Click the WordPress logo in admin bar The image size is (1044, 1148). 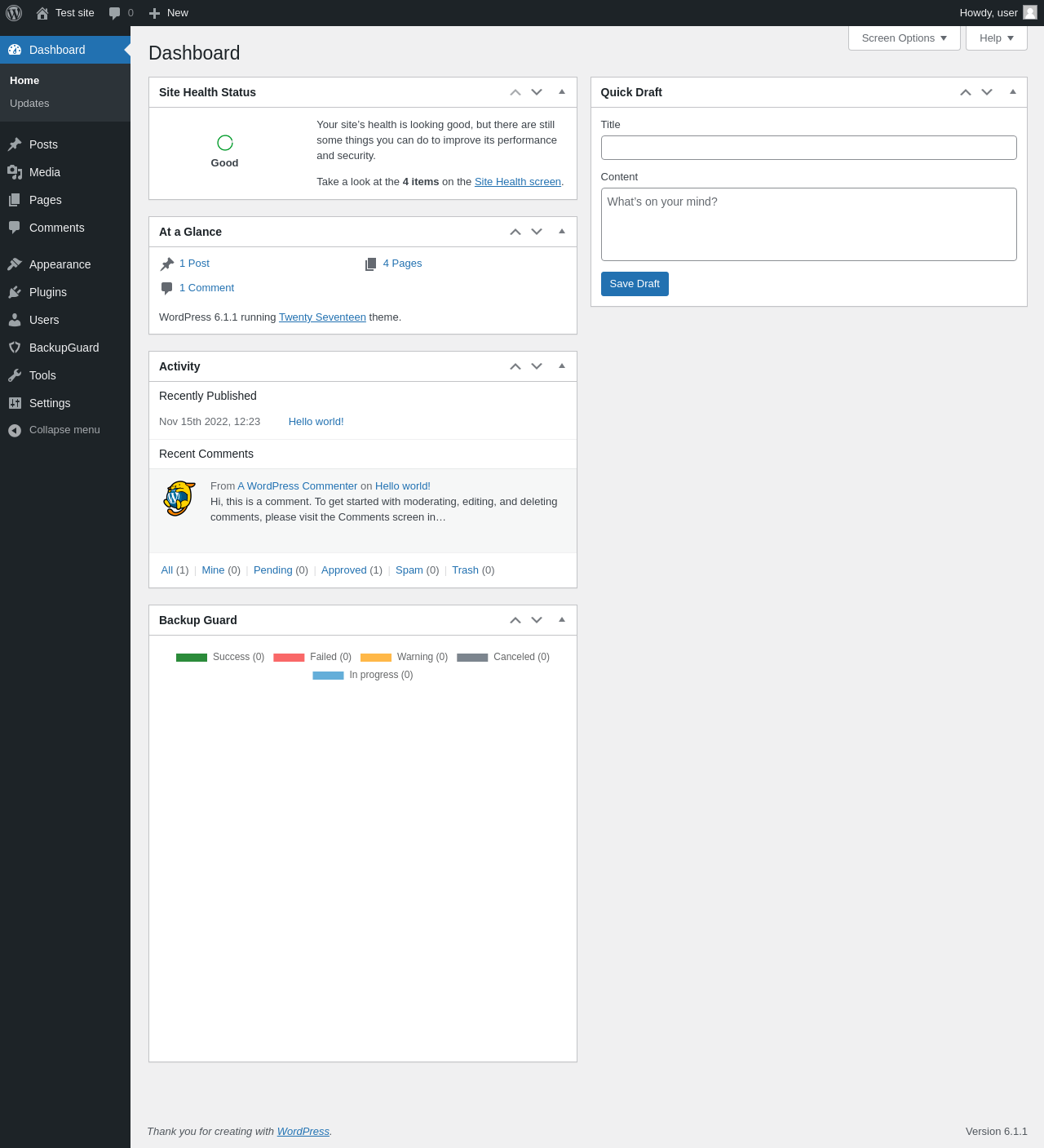coord(14,13)
